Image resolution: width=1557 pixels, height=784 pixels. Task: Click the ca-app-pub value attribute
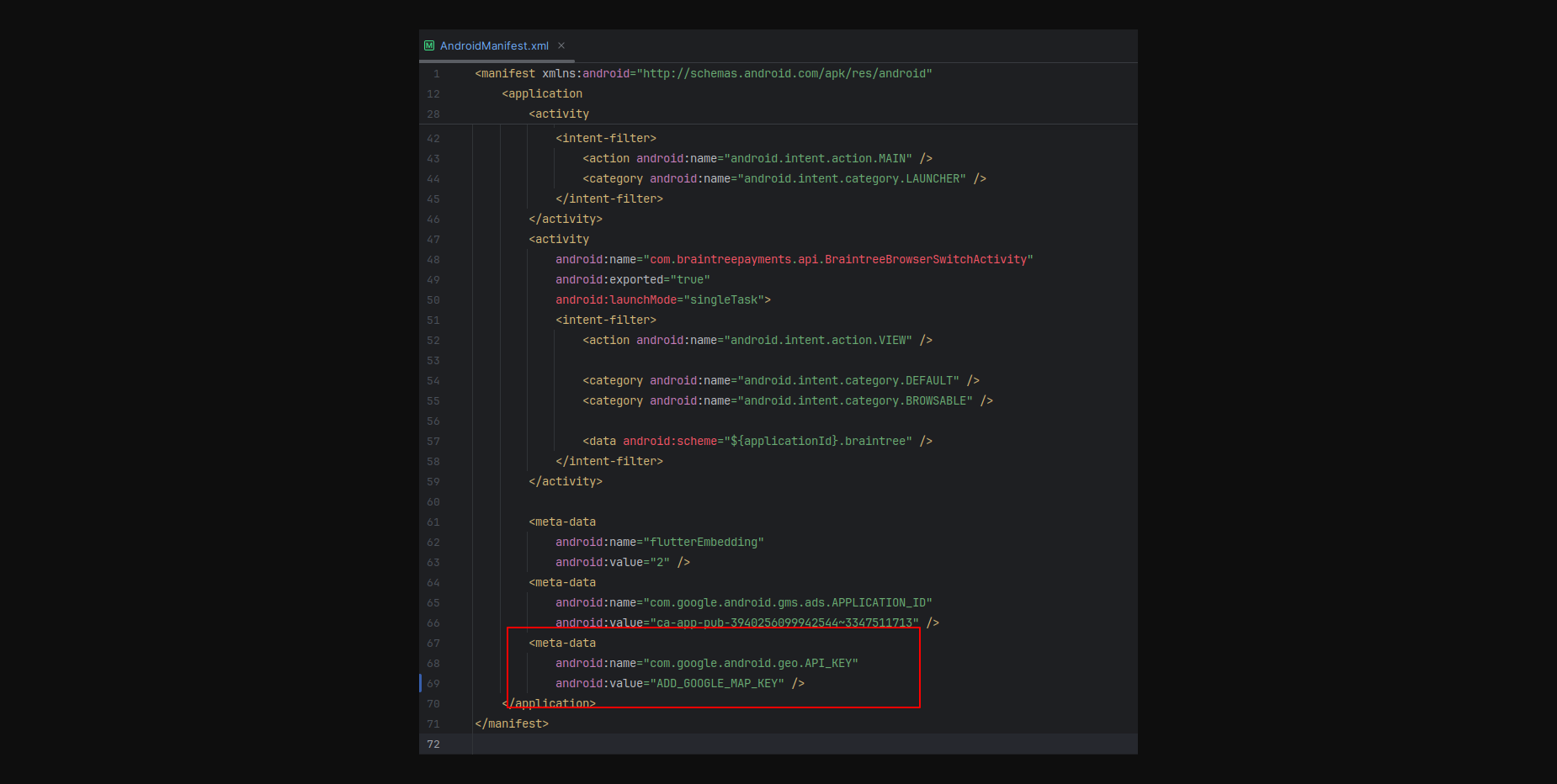tap(737, 623)
